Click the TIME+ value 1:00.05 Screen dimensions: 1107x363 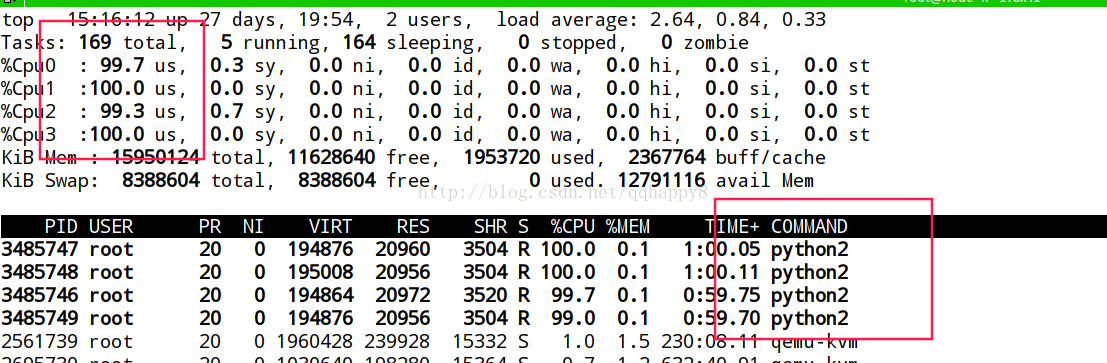click(x=722, y=249)
